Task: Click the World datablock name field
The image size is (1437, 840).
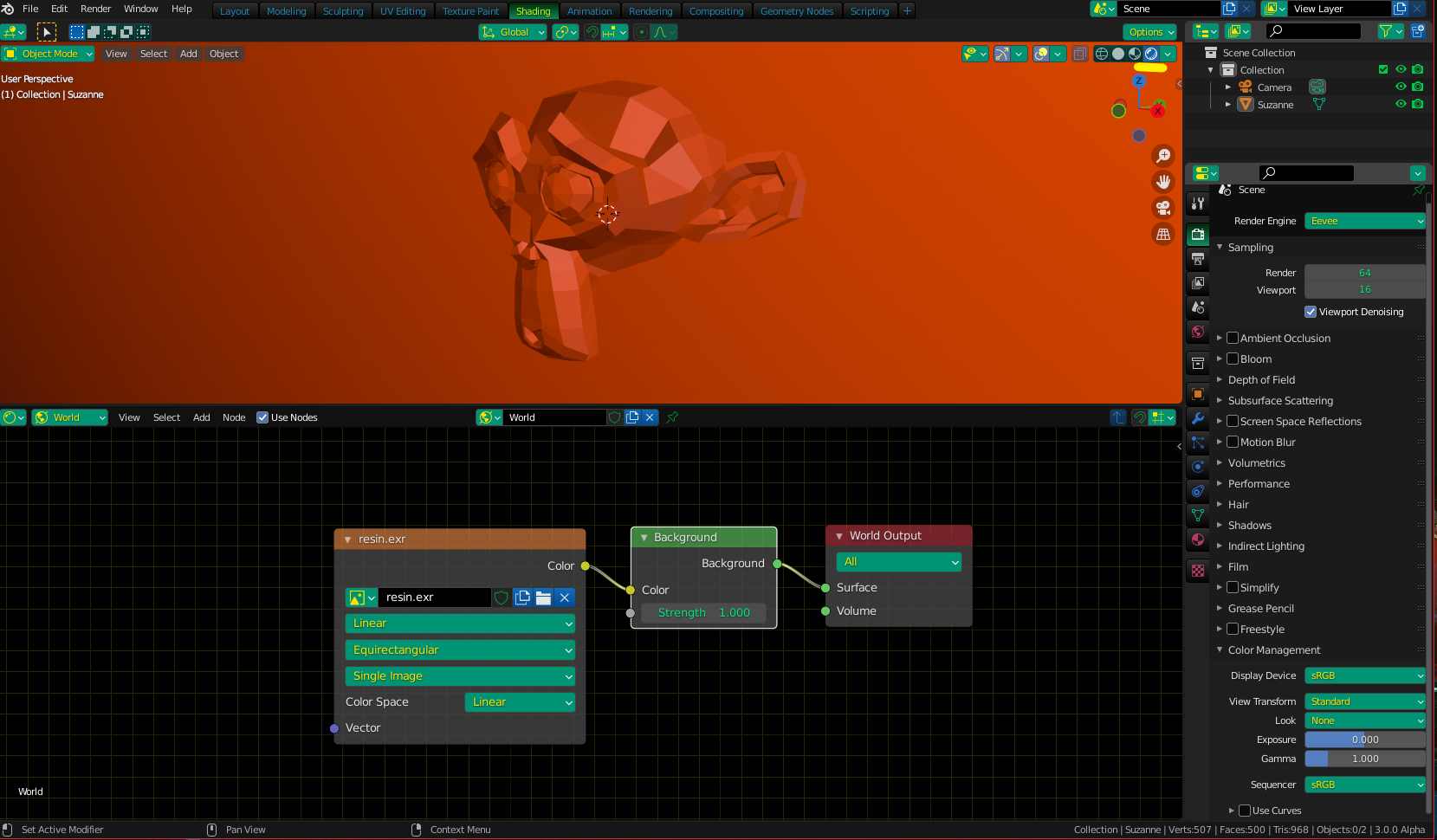Action: pyautogui.click(x=555, y=417)
